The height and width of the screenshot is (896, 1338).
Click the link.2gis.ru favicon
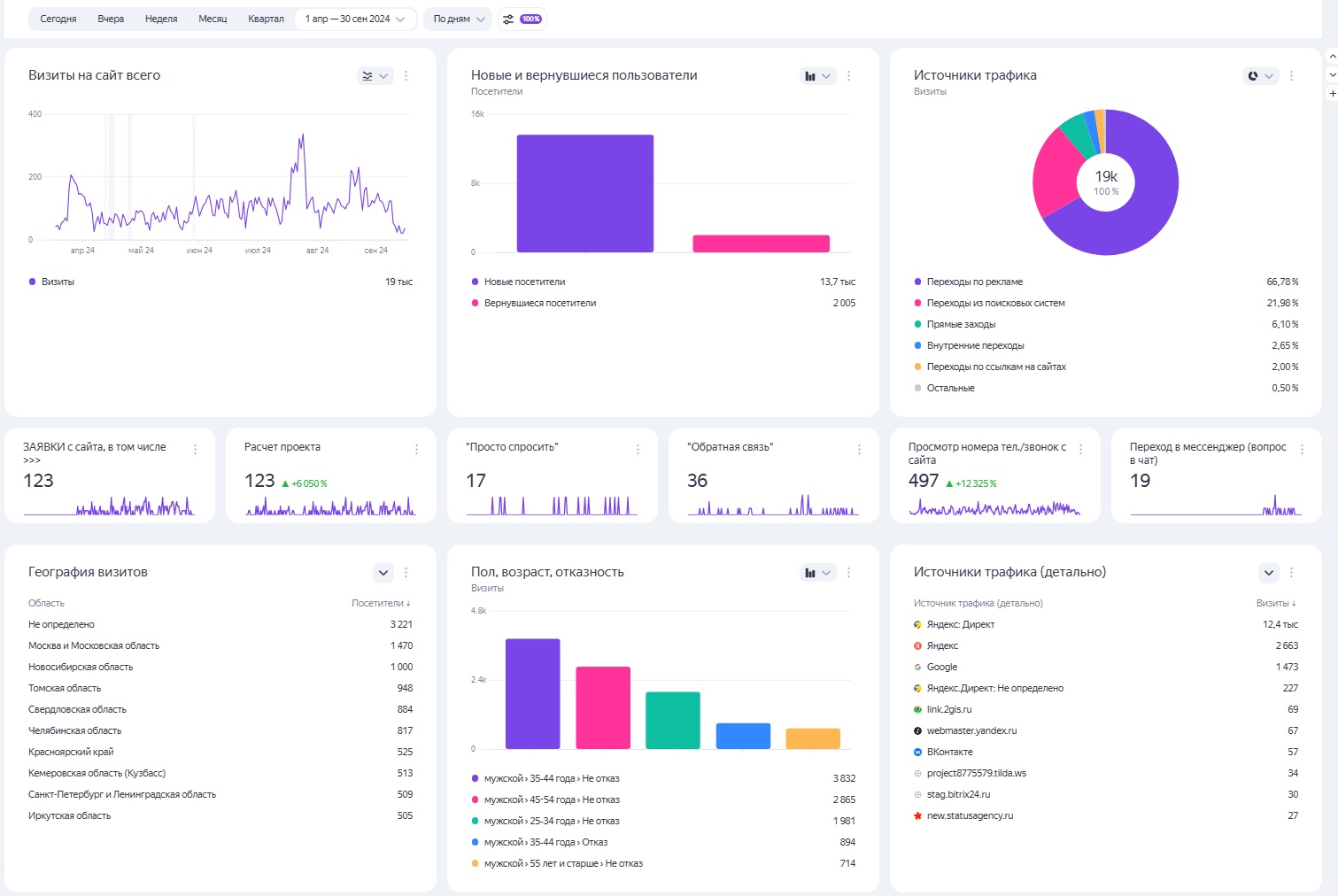[918, 710]
